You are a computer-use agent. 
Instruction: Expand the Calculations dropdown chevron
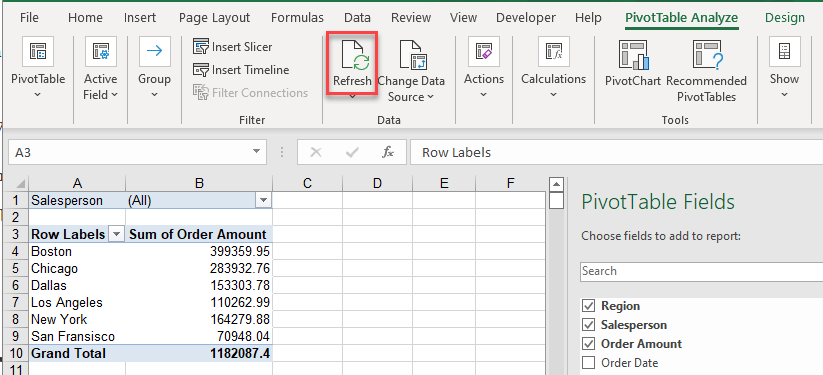click(554, 95)
